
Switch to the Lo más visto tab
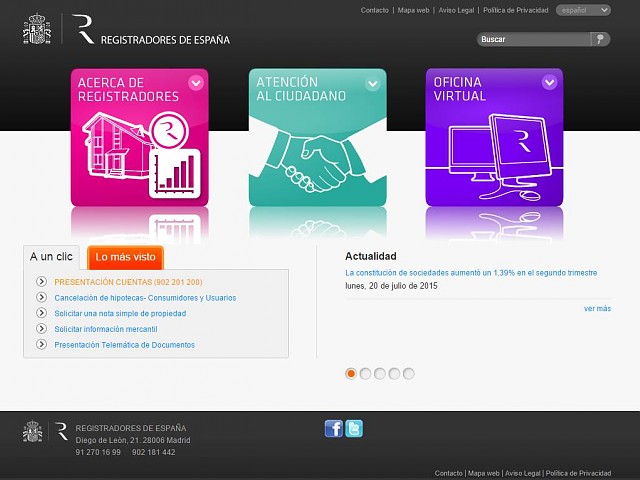[x=125, y=257]
